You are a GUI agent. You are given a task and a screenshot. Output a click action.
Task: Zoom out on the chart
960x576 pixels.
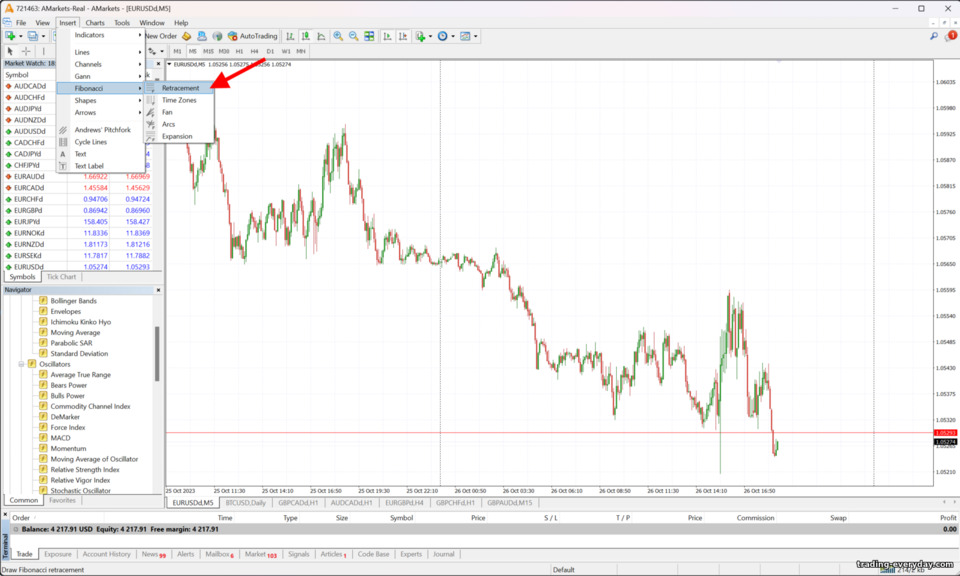coord(353,36)
